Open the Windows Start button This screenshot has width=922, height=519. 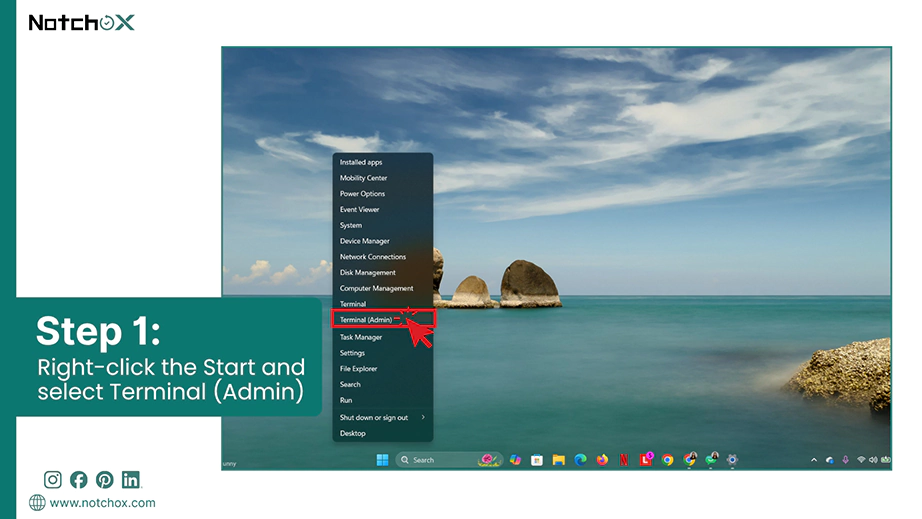pos(382,460)
